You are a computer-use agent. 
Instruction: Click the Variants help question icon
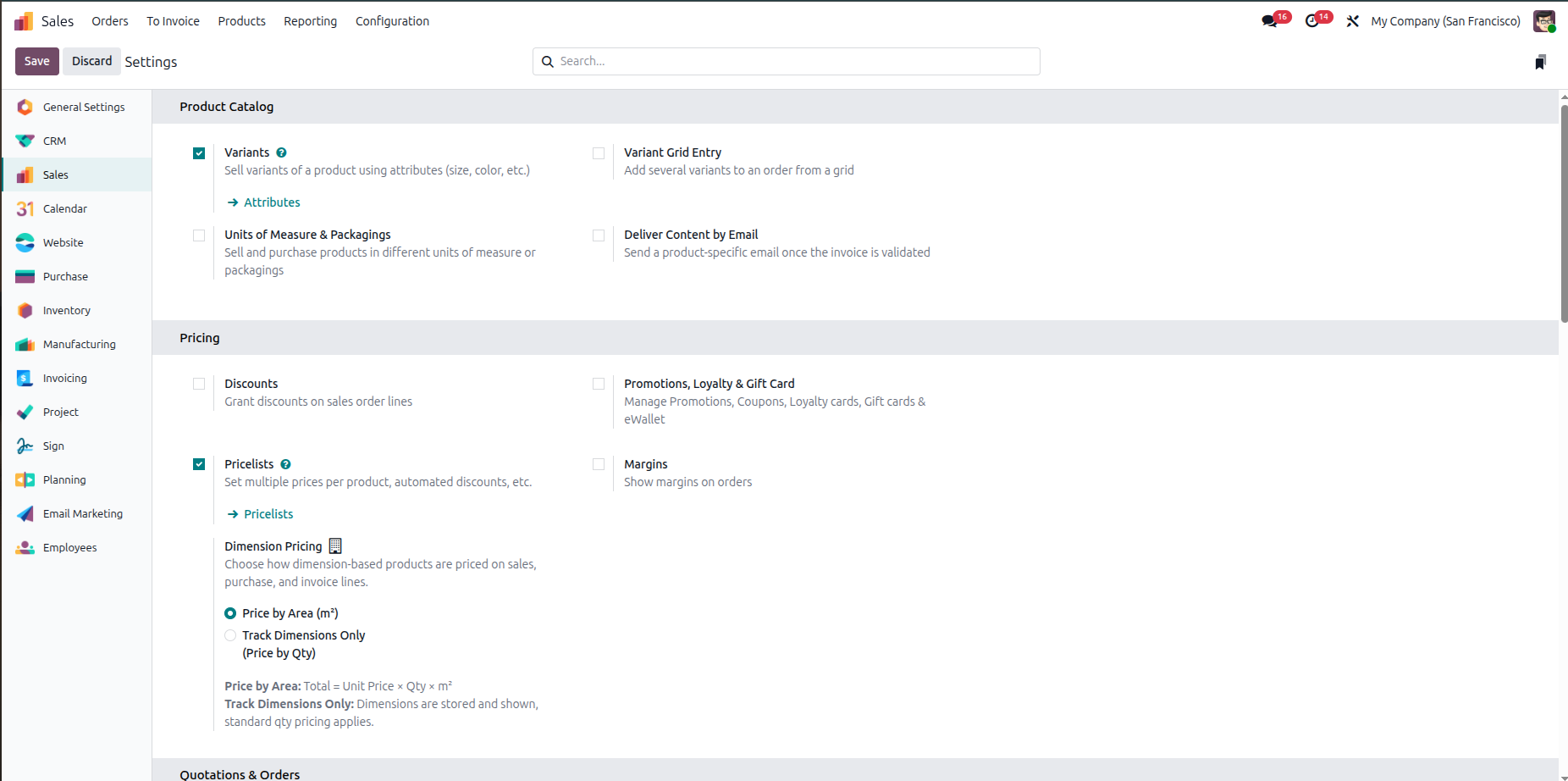282,152
